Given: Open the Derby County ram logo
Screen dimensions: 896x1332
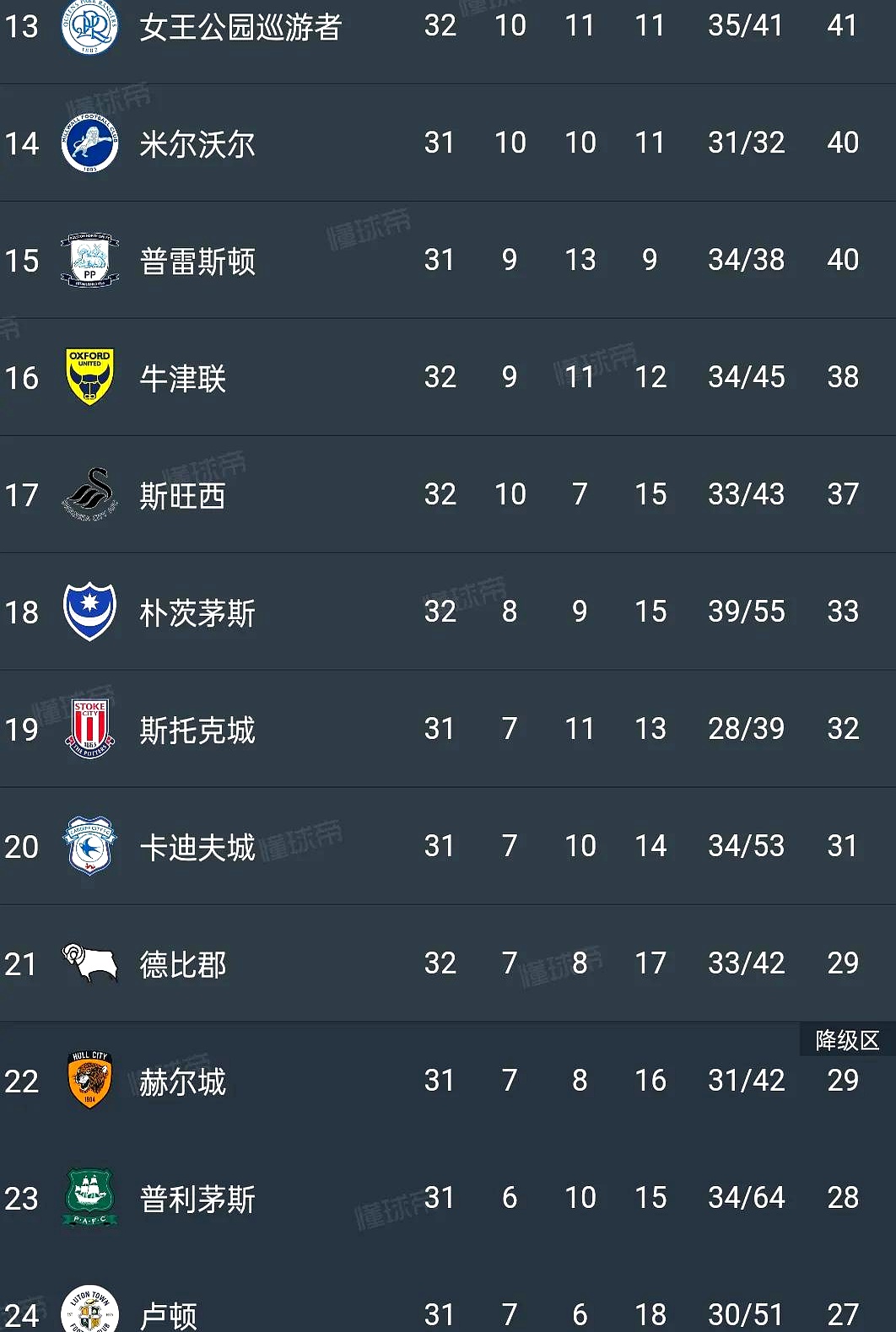Looking at the screenshot, I should [89, 963].
